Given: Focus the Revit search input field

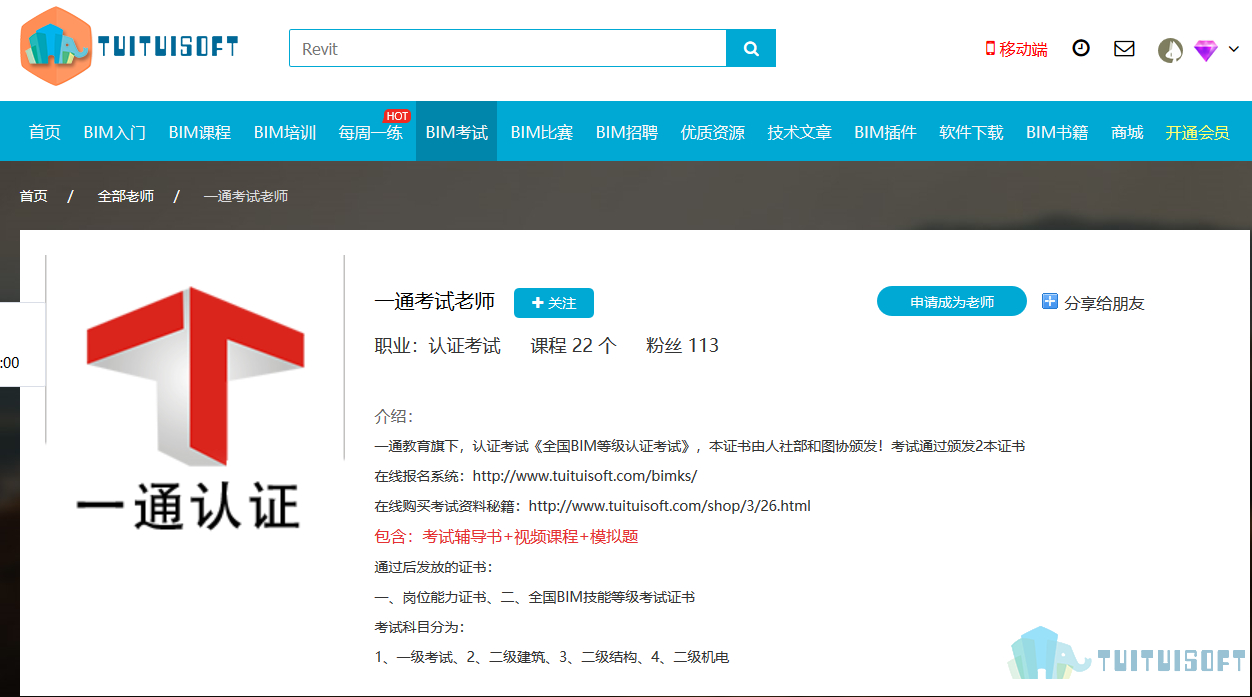Looking at the screenshot, I should click(508, 48).
